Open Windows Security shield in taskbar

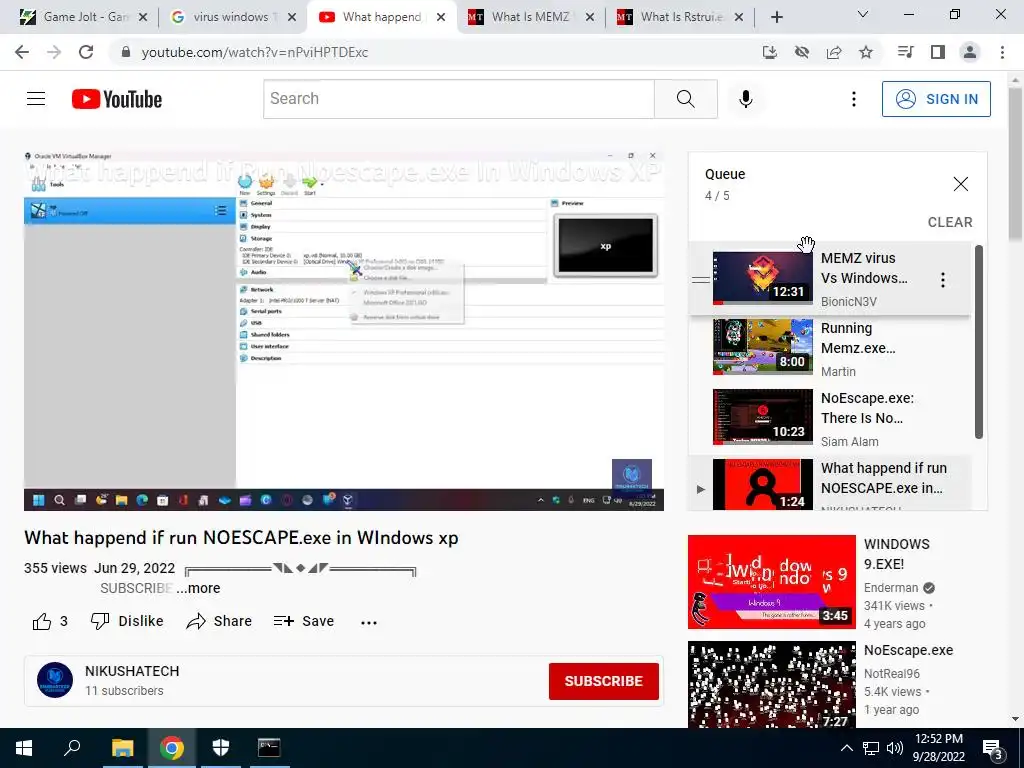(x=221, y=748)
